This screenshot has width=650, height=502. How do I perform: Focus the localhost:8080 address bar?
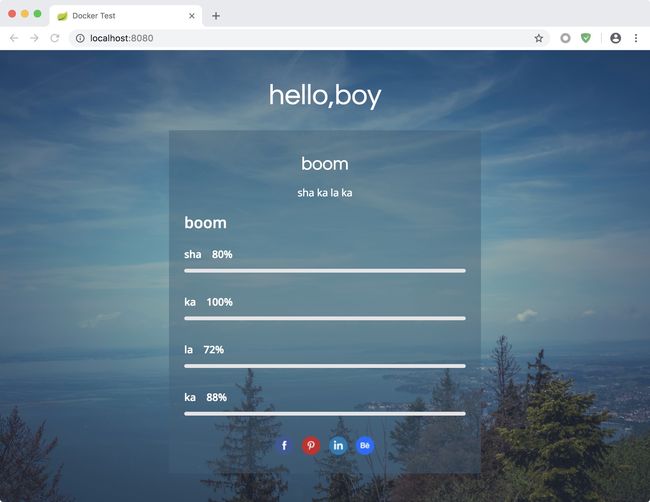(309, 38)
